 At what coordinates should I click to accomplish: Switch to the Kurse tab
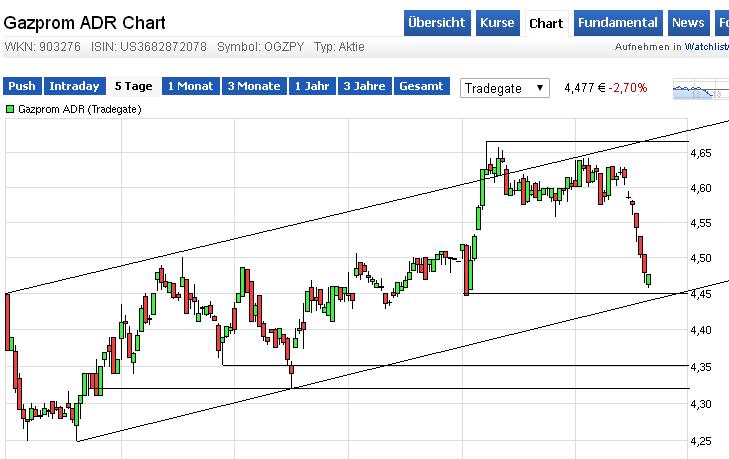click(x=497, y=23)
